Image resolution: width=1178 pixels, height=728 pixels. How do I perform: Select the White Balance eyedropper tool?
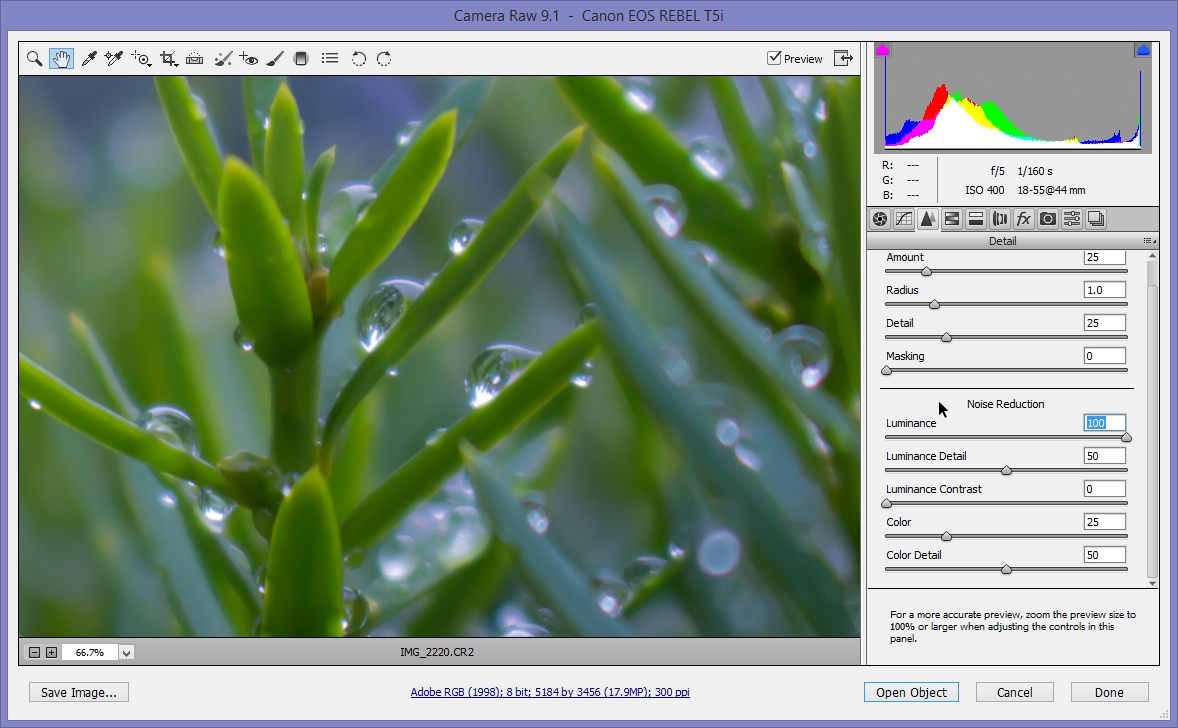pos(88,58)
